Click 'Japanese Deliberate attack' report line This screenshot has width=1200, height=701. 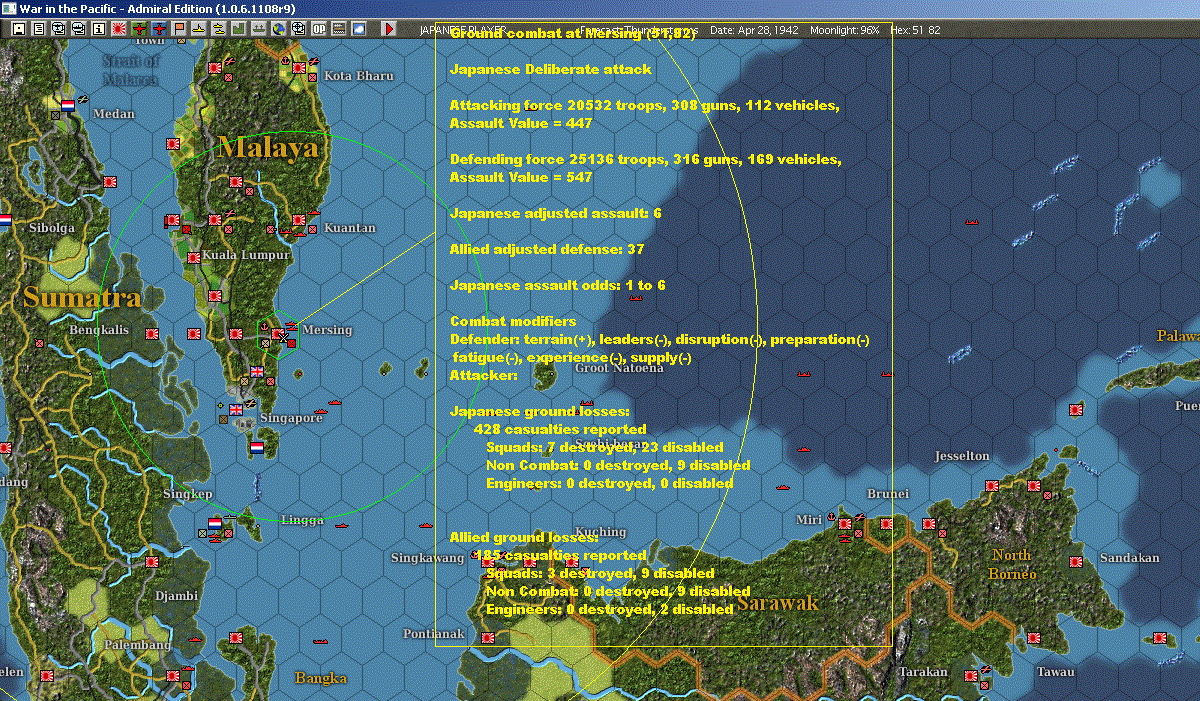click(x=551, y=69)
